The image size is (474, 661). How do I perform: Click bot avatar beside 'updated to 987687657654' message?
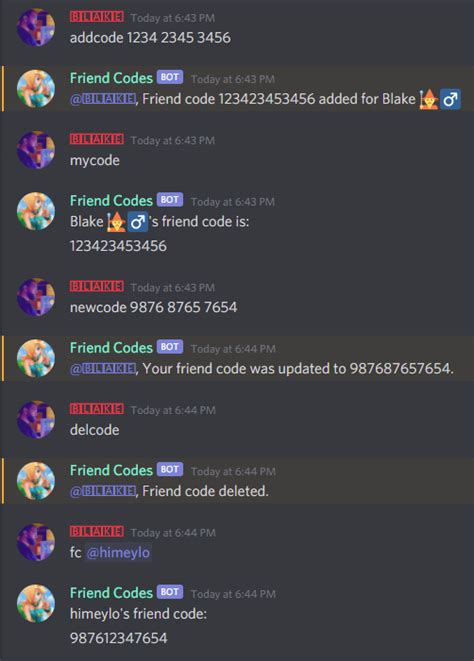click(36, 358)
